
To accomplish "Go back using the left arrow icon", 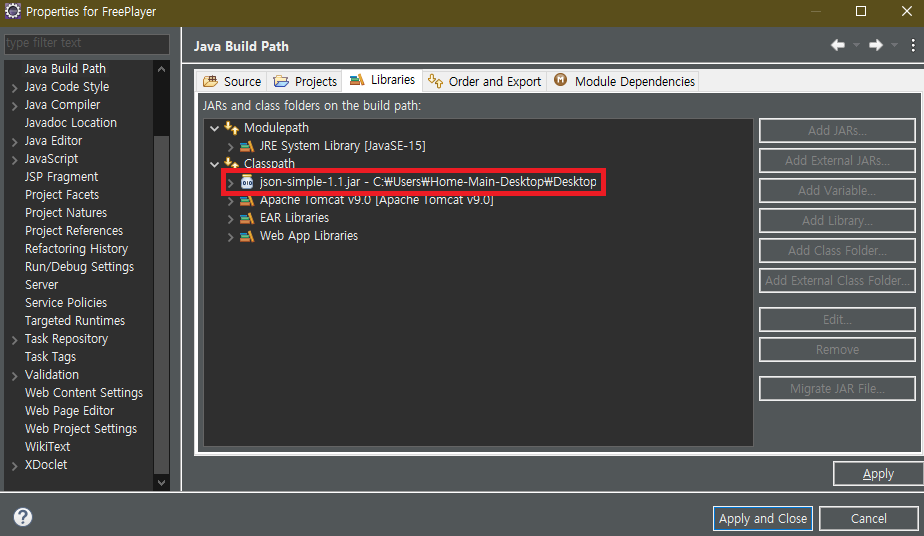I will tap(837, 45).
